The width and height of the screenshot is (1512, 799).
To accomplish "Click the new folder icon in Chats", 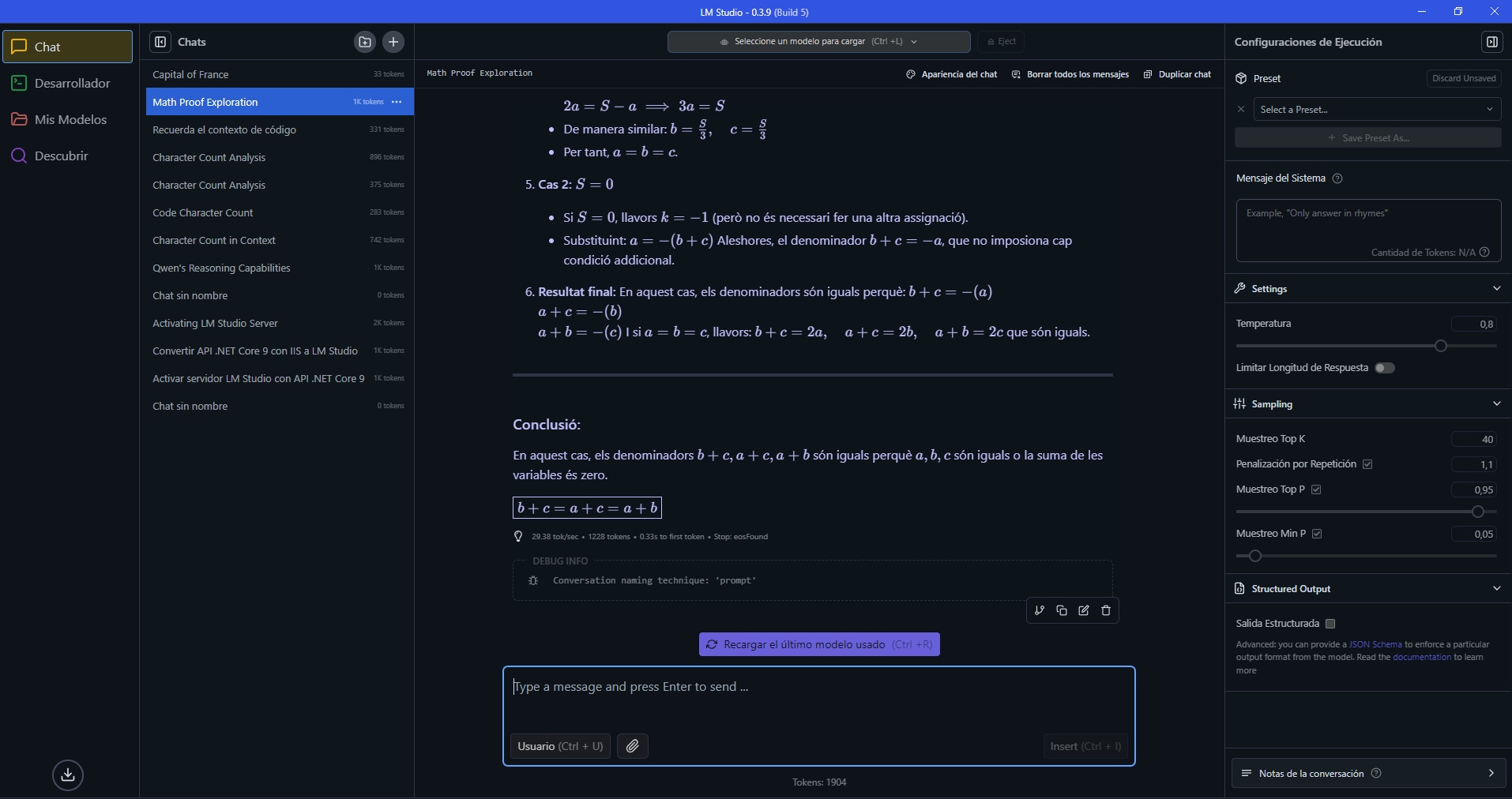I will click(x=365, y=42).
